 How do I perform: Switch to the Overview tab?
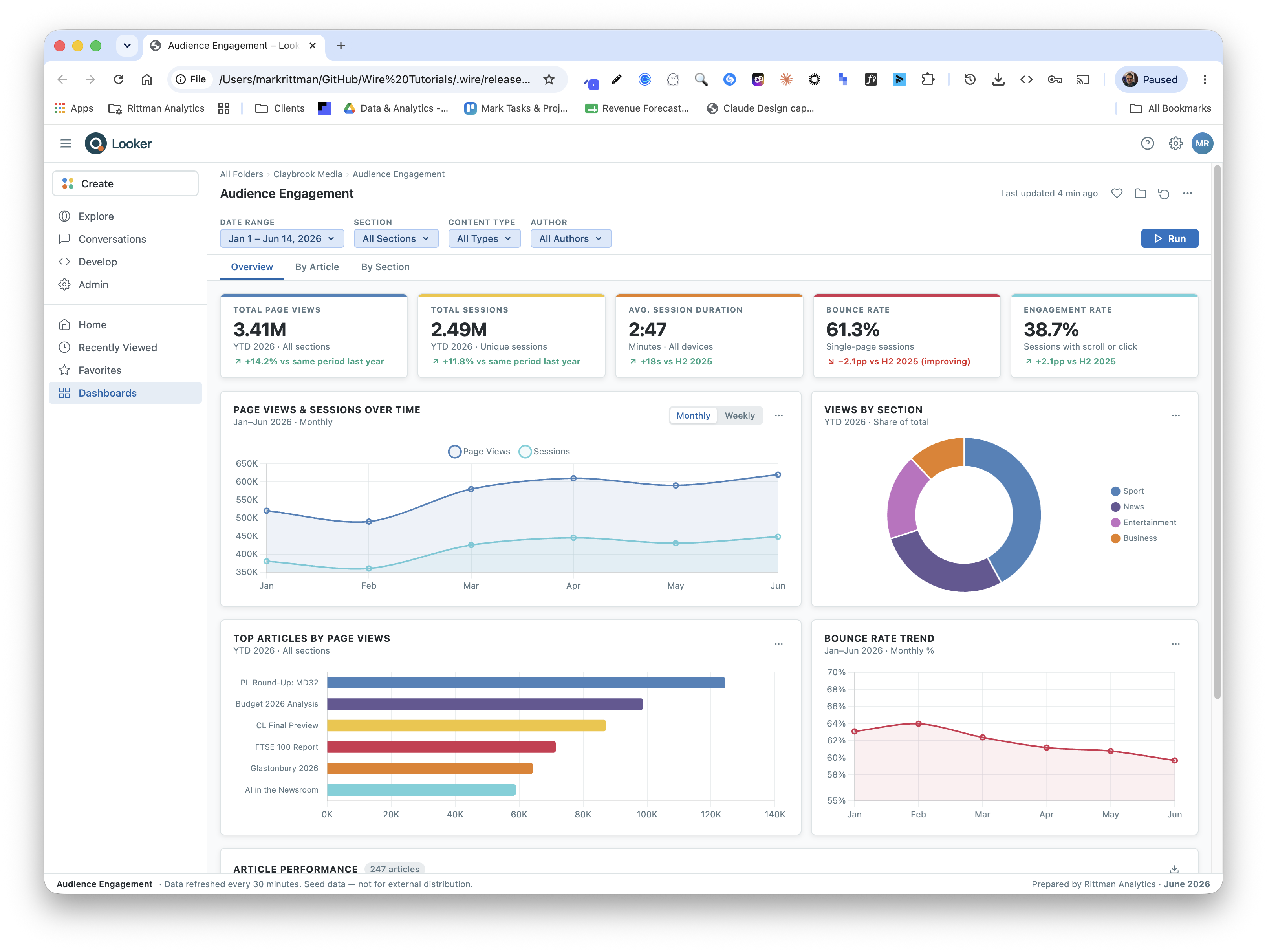(x=251, y=267)
